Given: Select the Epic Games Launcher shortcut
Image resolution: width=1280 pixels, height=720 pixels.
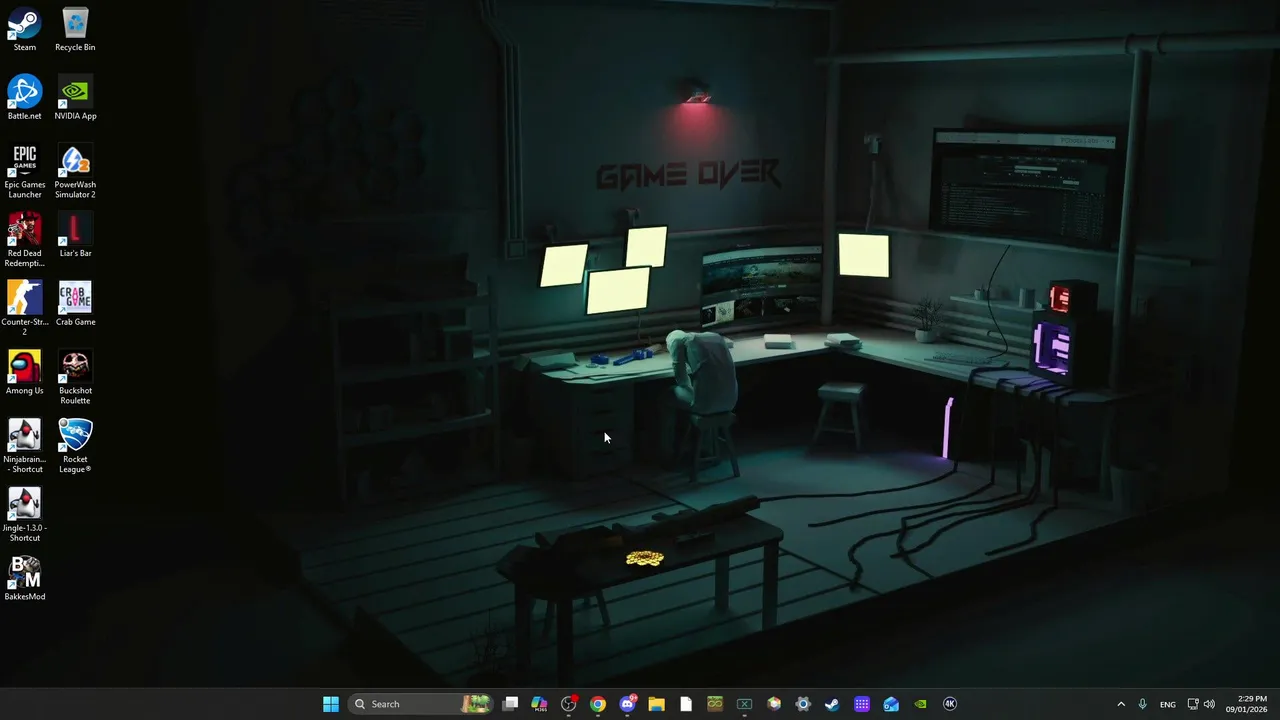Looking at the screenshot, I should (x=25, y=172).
